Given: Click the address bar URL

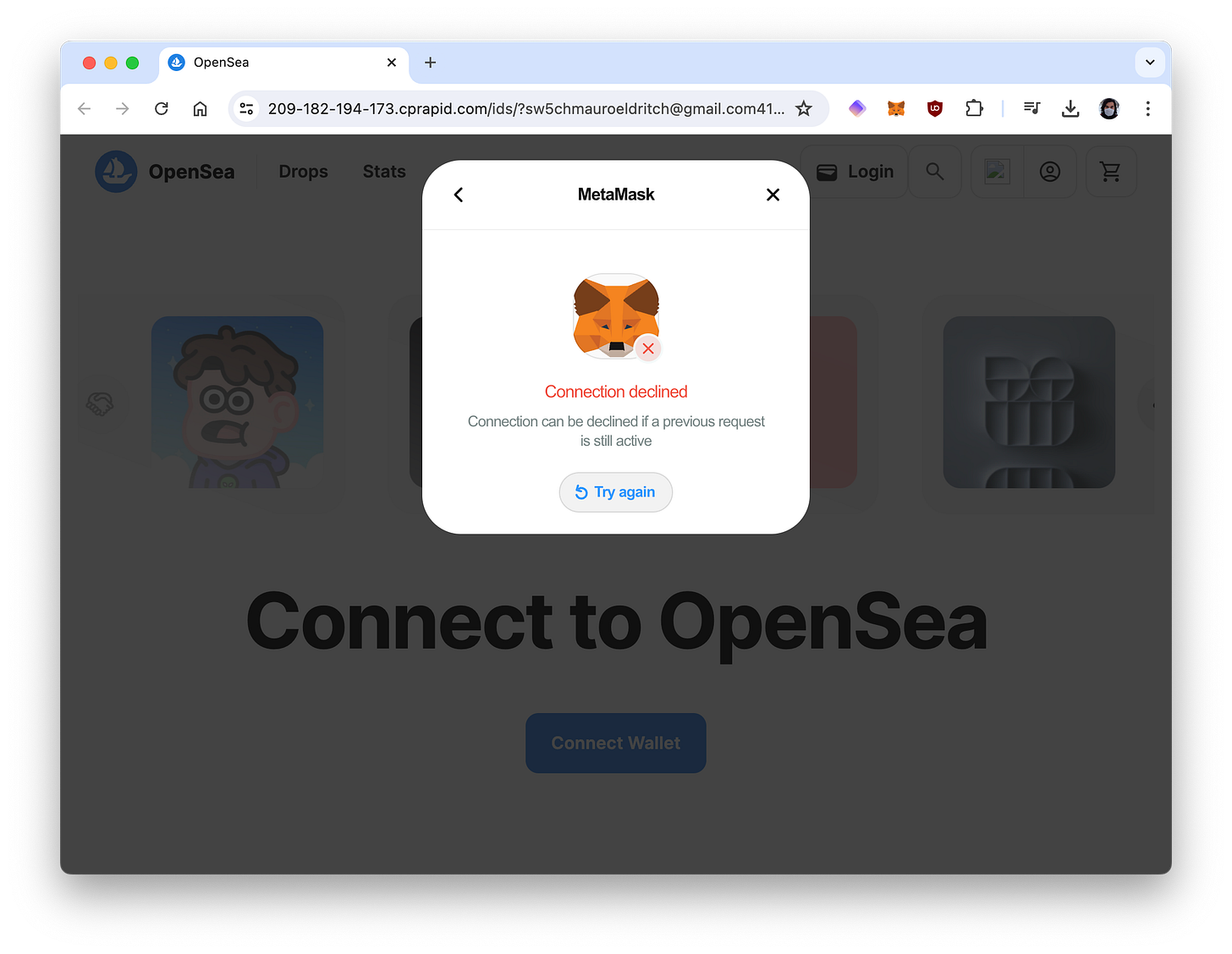Looking at the screenshot, I should tap(525, 108).
